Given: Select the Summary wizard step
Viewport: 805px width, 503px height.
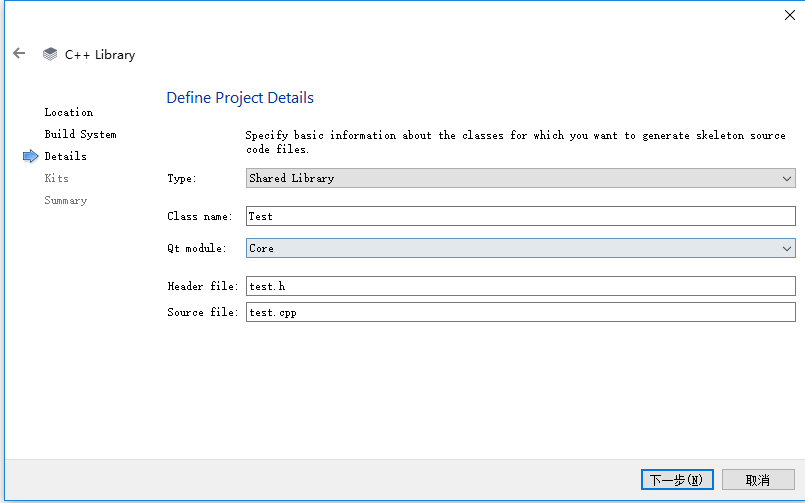Looking at the screenshot, I should [65, 200].
